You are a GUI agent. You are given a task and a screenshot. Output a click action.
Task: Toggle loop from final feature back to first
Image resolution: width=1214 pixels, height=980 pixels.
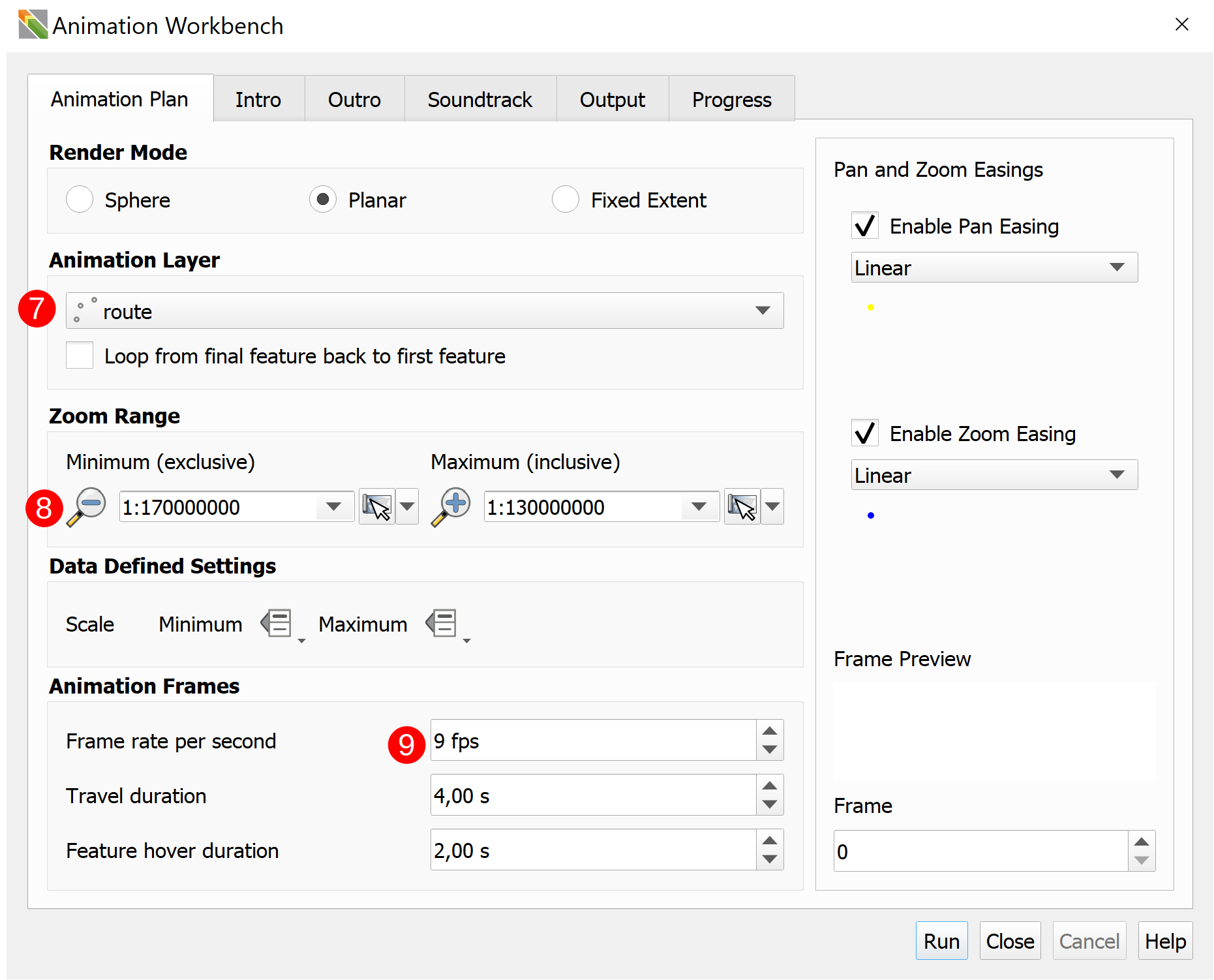point(80,356)
